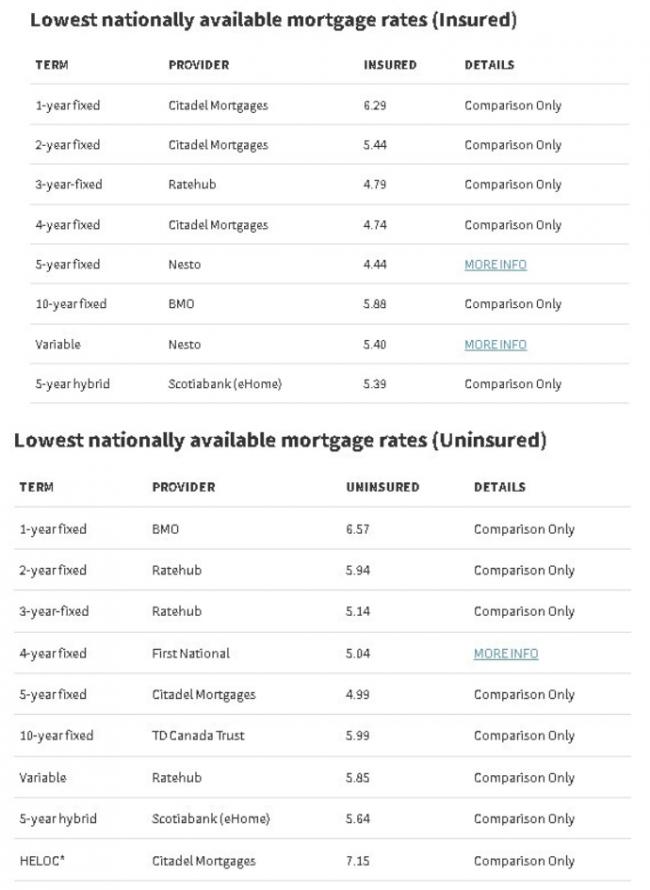This screenshot has height=890, width=650.
Task: Click the 6.29 insured rate value
Action: click(x=375, y=105)
